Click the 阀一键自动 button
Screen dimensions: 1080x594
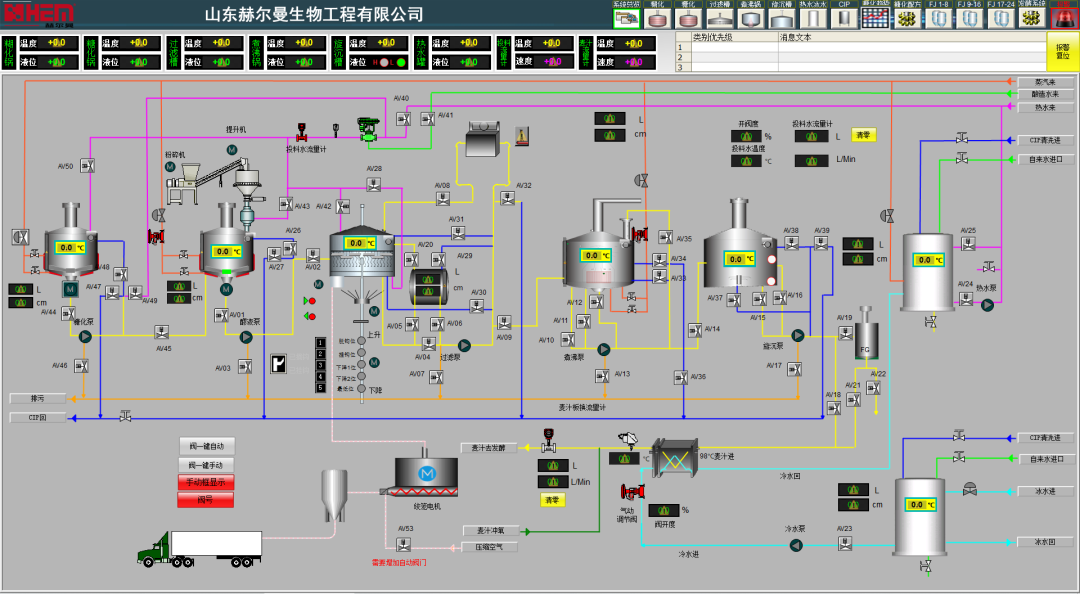[207, 445]
